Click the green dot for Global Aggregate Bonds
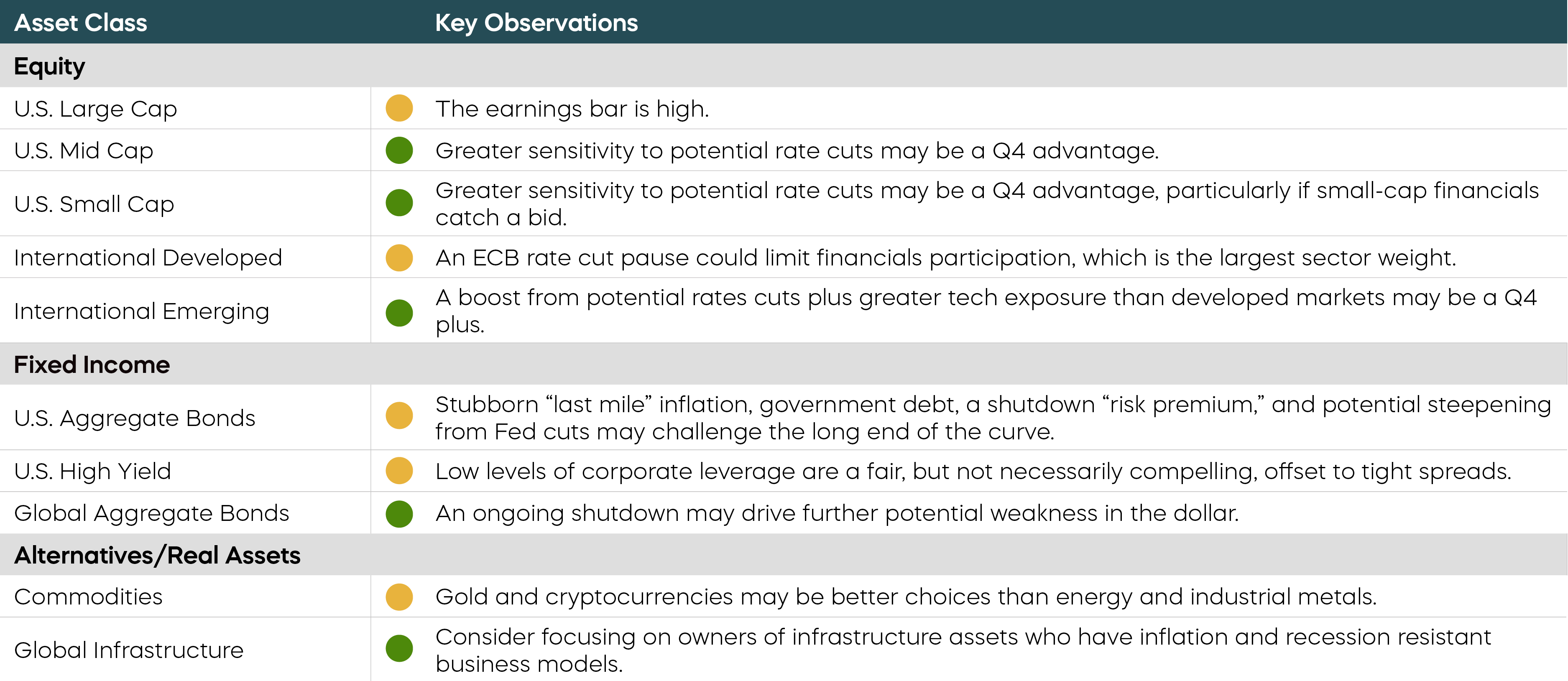Screen dimensions: 1568x681 click(x=399, y=514)
